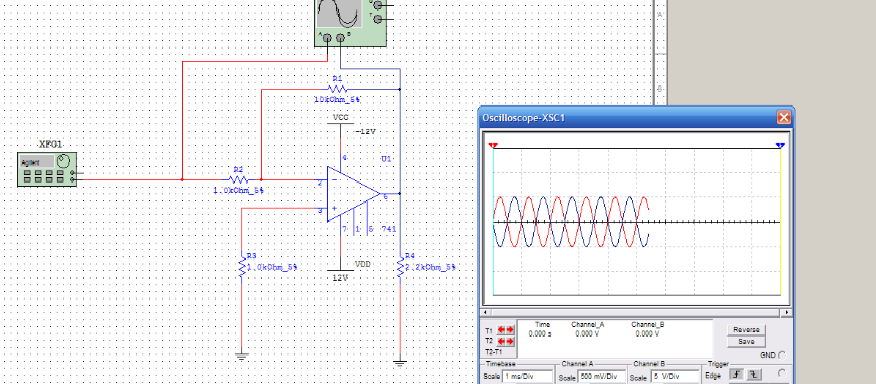Toggle the radio button beside trigger edge icons
This screenshot has height=384, width=876.
782,373
